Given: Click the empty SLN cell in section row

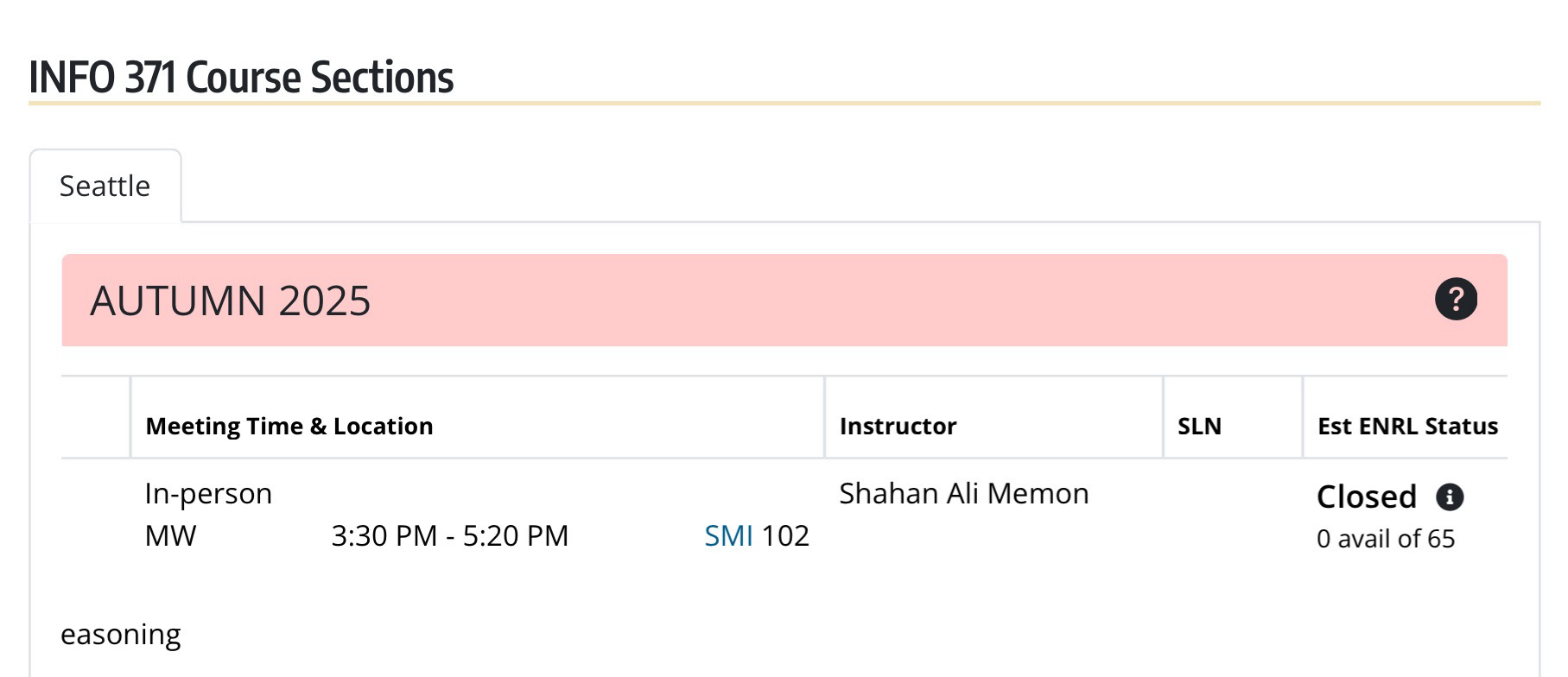Looking at the screenshot, I should [x=1232, y=515].
